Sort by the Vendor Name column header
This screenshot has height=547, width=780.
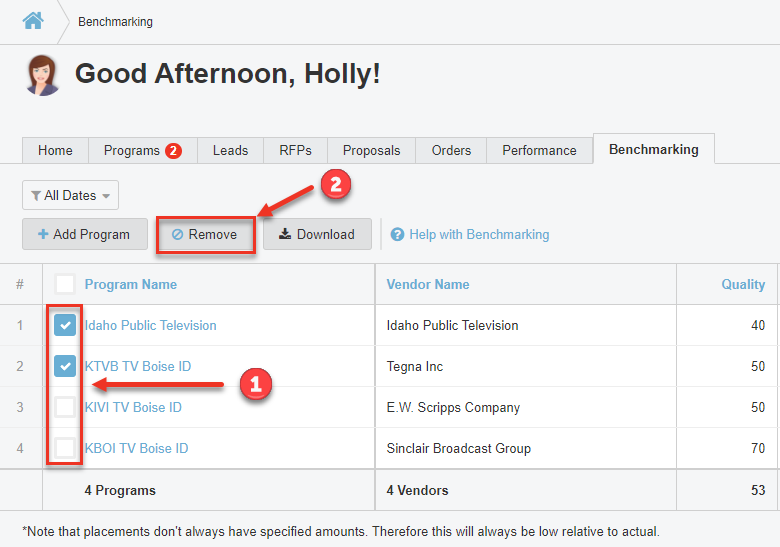click(x=428, y=284)
